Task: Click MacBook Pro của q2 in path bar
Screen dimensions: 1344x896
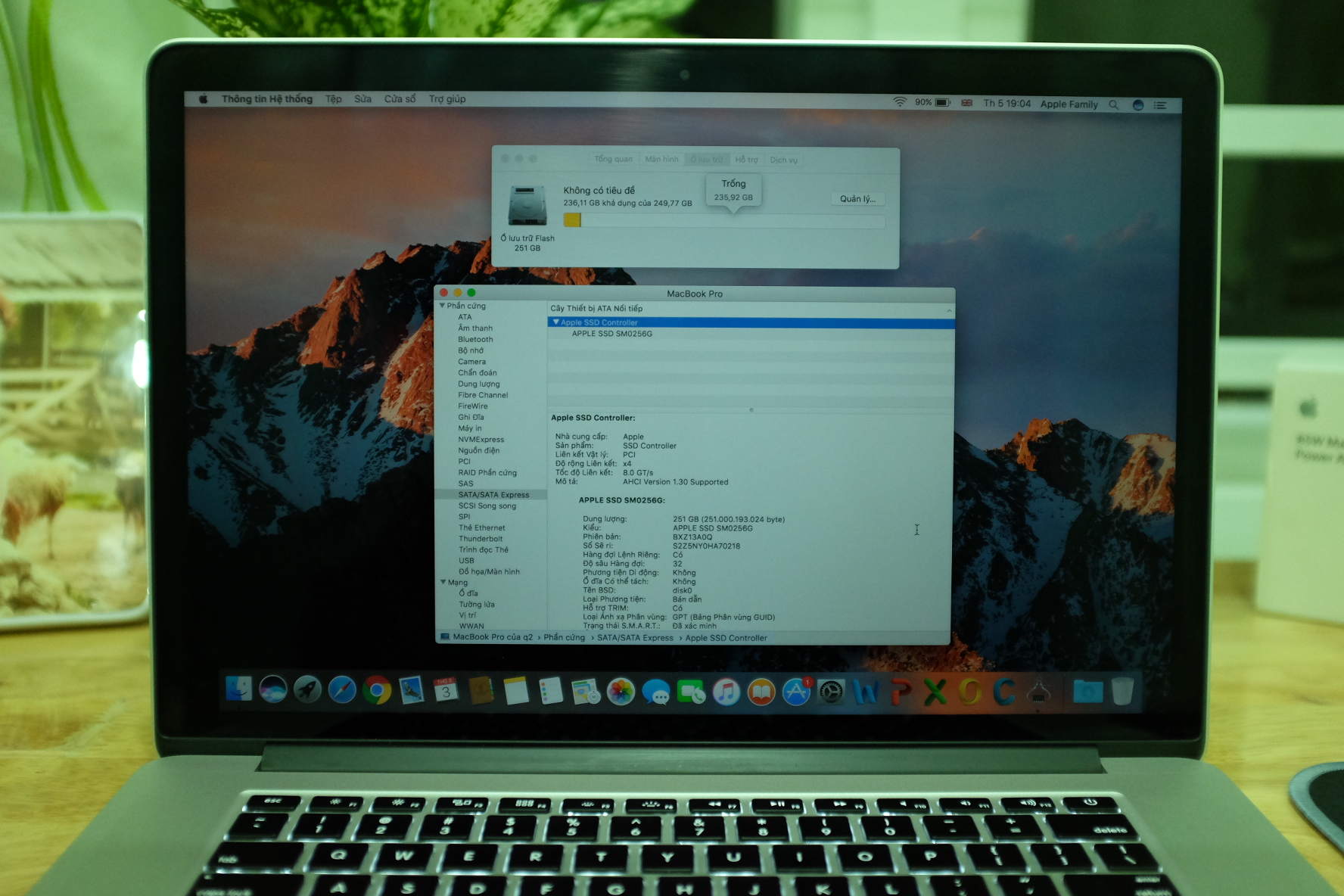Action: [493, 637]
